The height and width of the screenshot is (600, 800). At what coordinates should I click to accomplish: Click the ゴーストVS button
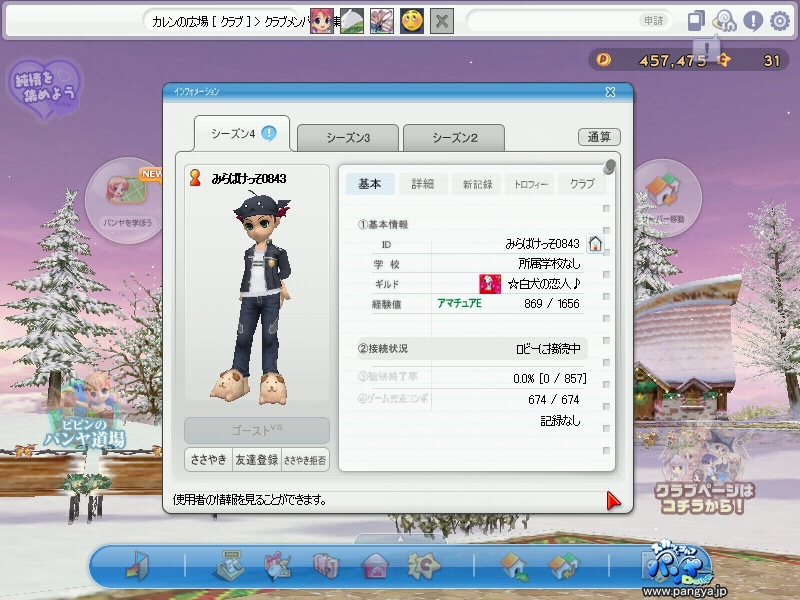[257, 430]
